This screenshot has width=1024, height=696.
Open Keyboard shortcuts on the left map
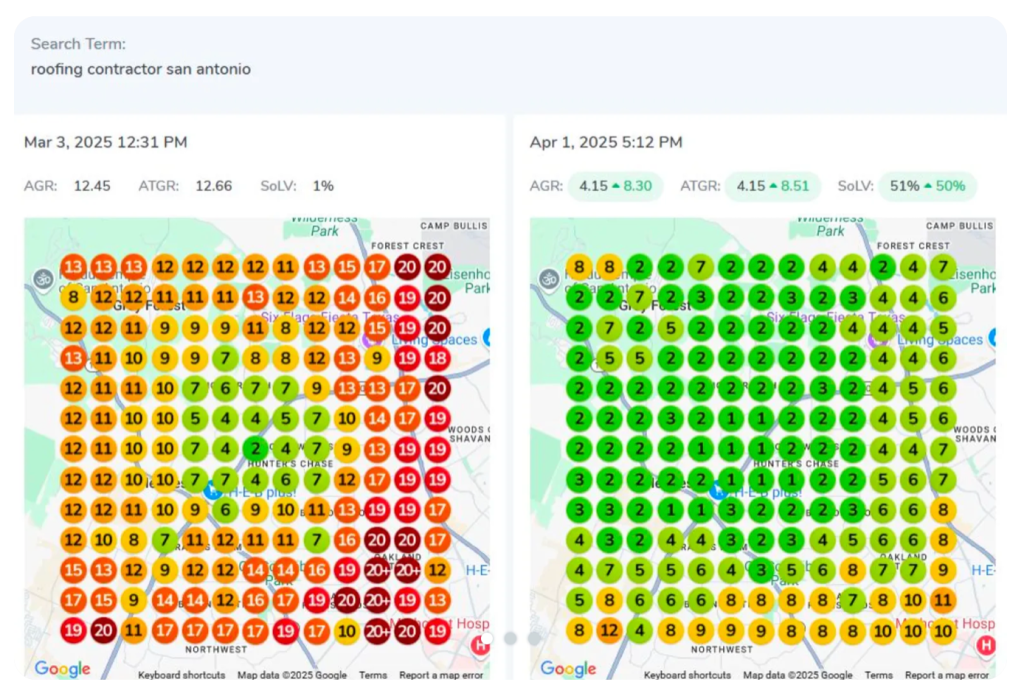[x=183, y=675]
